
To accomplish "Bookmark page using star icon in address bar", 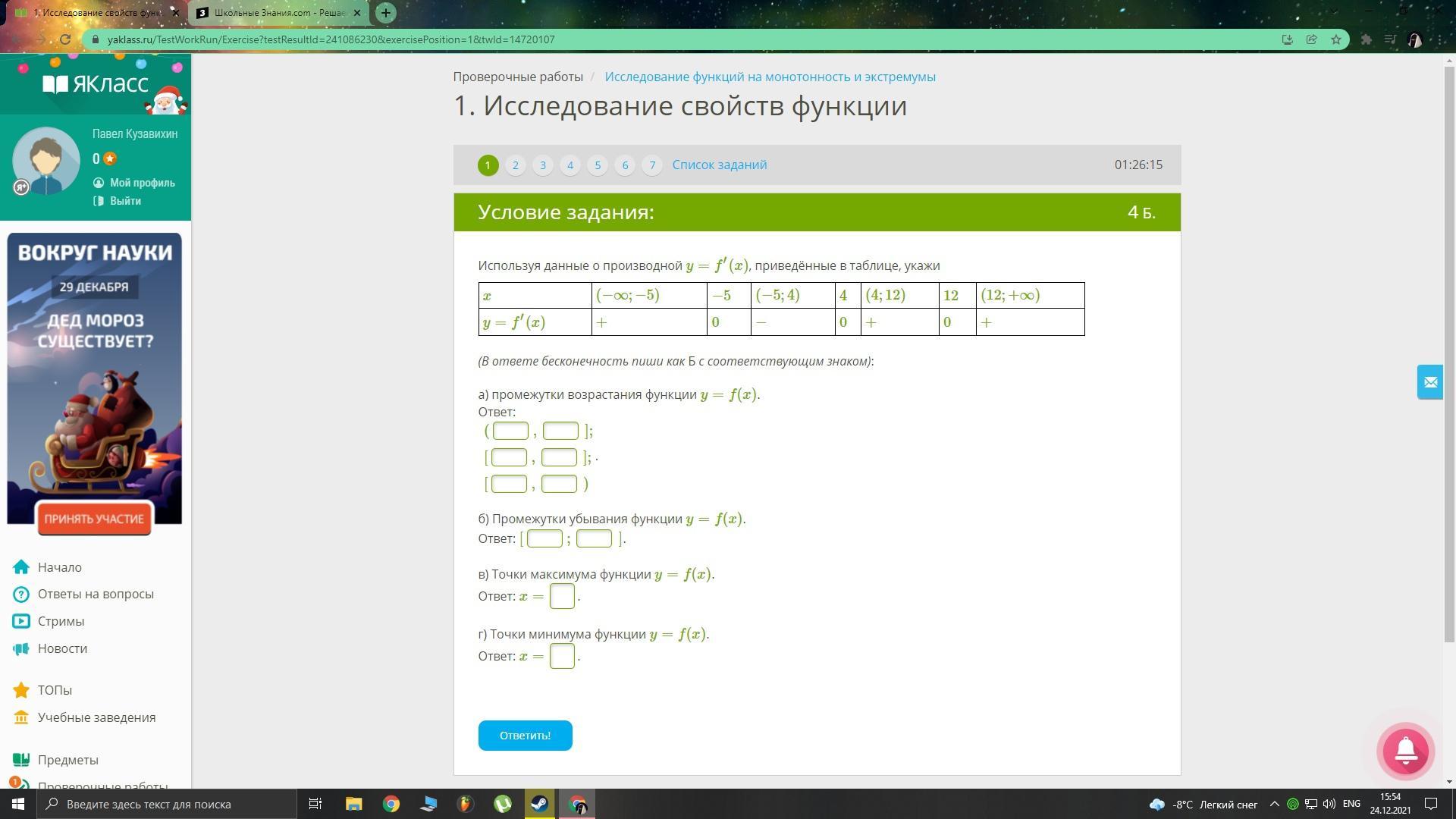I will [1336, 39].
